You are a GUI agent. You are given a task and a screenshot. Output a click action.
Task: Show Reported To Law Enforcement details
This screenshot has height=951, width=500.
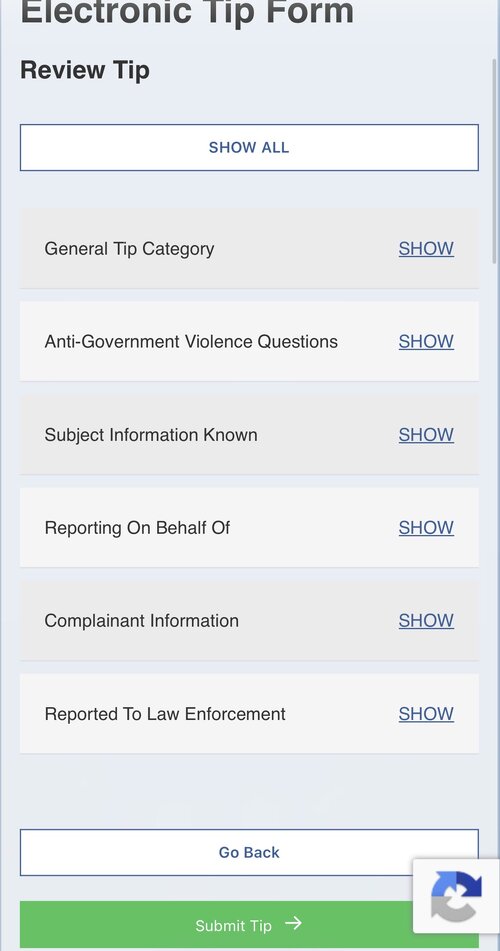tap(426, 714)
